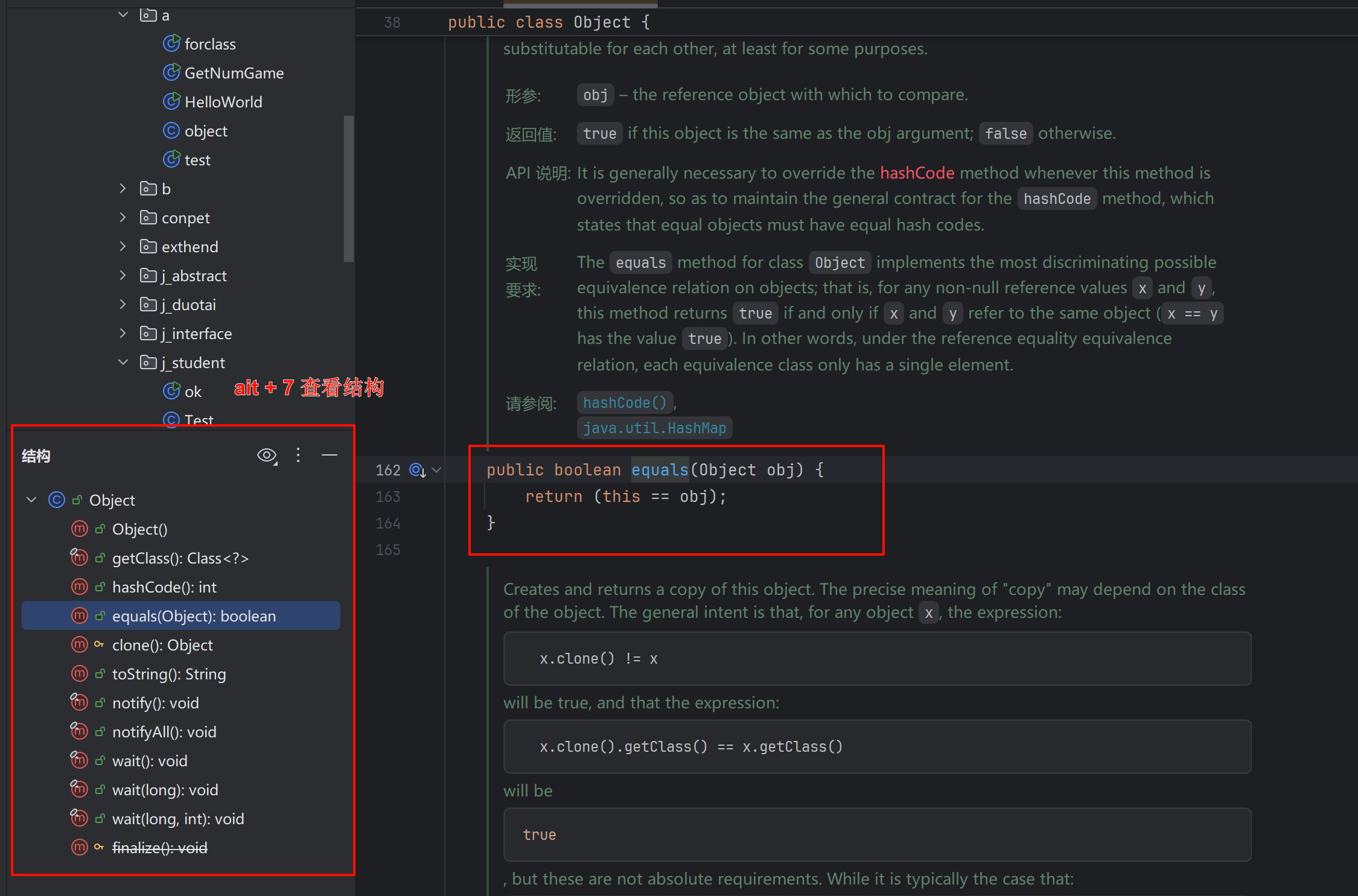Click the override gutter icon on line 162

pyautogui.click(x=417, y=469)
